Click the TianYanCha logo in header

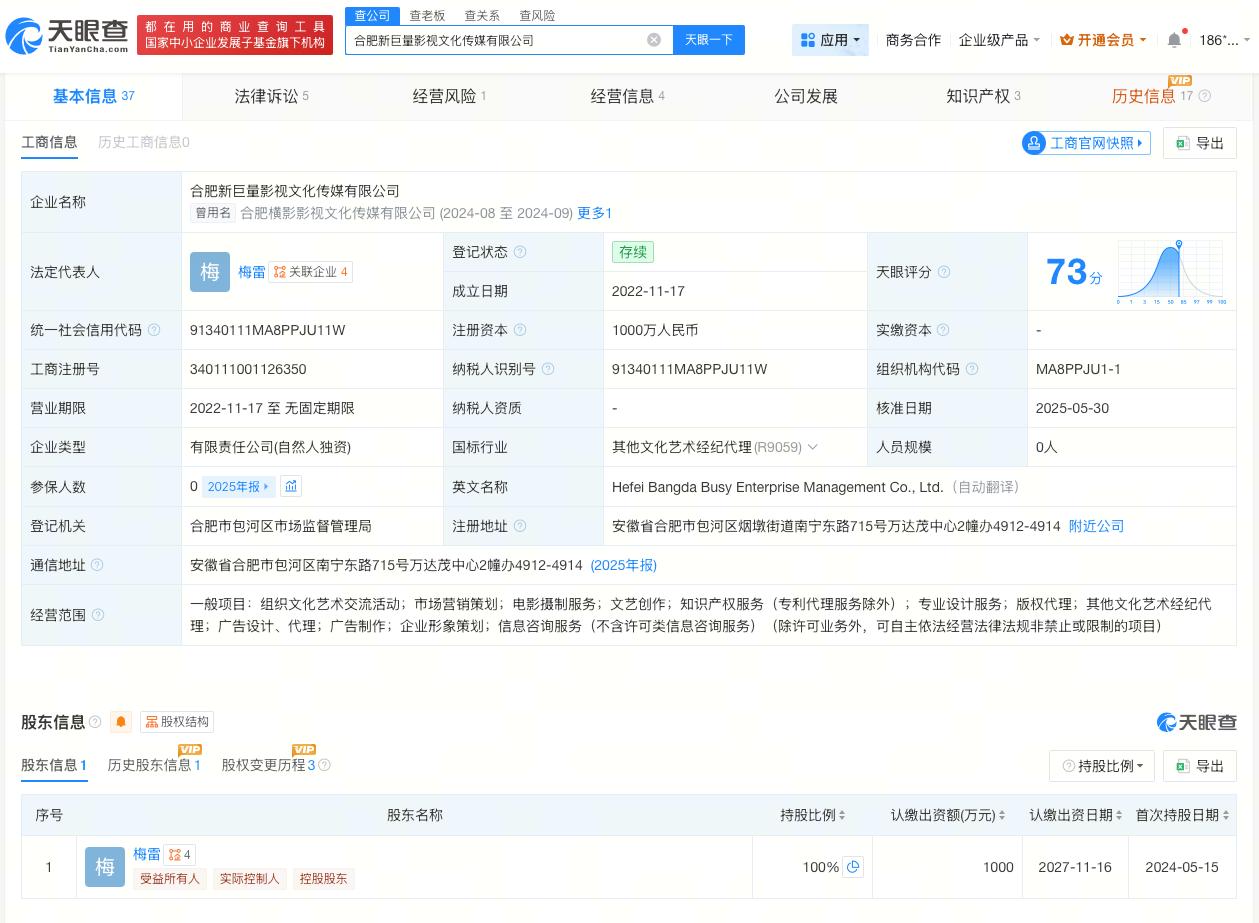point(67,36)
